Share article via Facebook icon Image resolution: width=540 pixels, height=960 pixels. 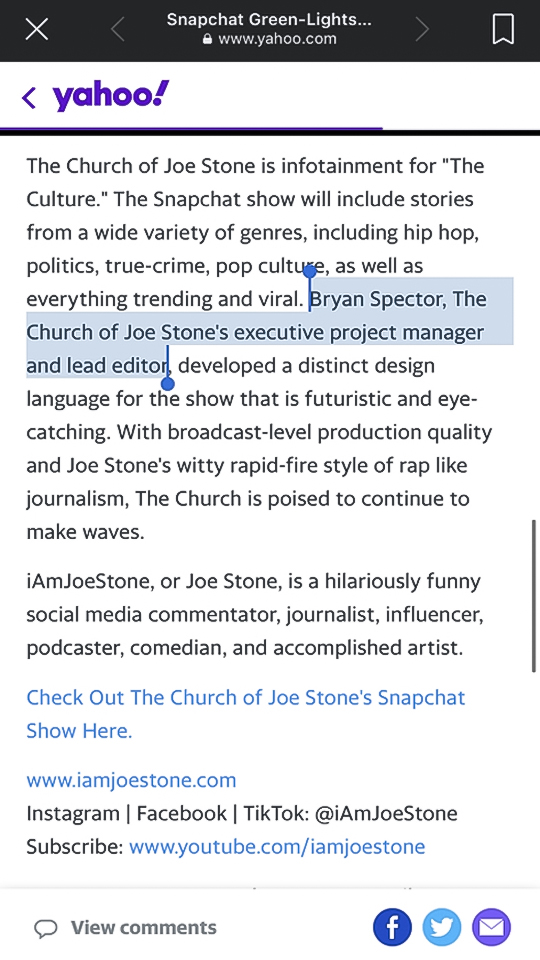(x=392, y=927)
